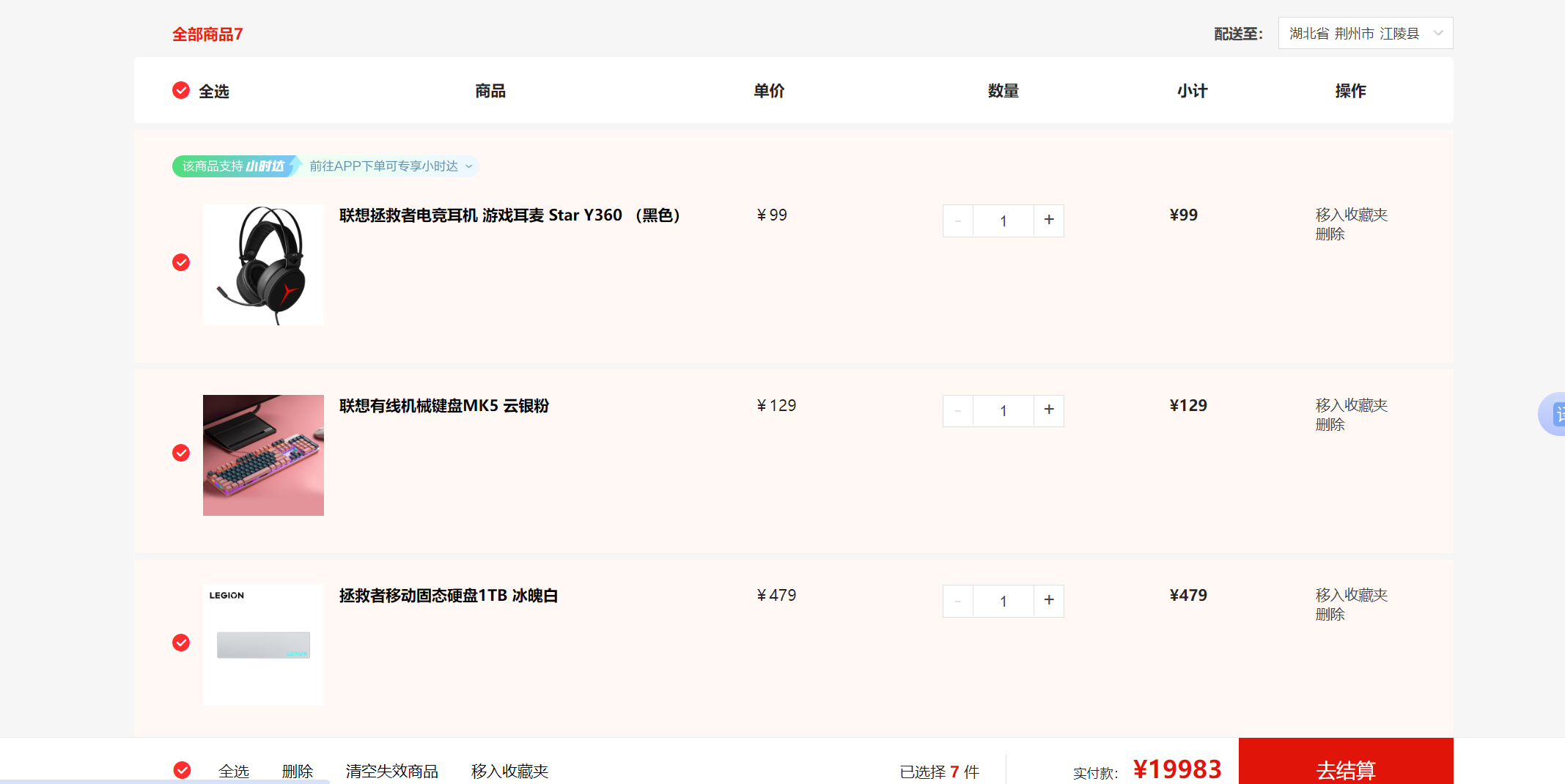Screen dimensions: 1565x784
Task: Click the red 去结算 checkout button
Action: [1346, 762]
